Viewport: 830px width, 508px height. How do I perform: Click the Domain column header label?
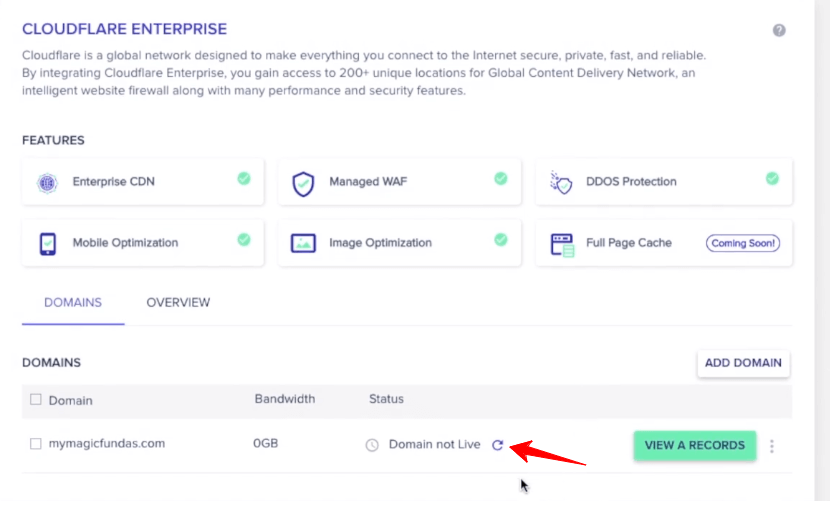tap(70, 401)
